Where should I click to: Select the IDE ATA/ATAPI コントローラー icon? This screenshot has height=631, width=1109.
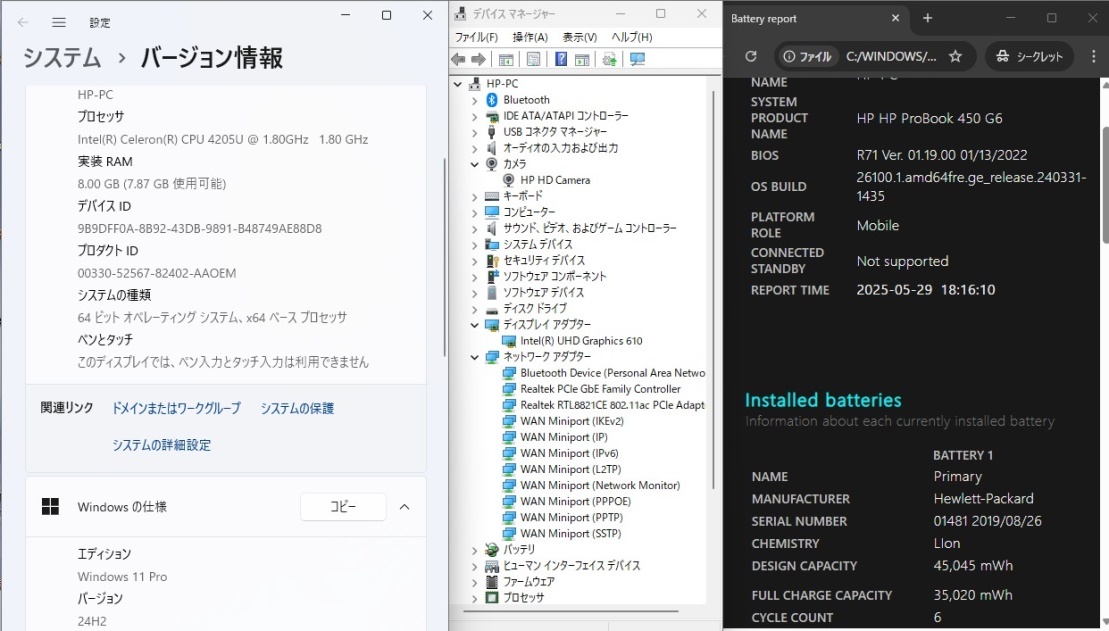(x=492, y=115)
